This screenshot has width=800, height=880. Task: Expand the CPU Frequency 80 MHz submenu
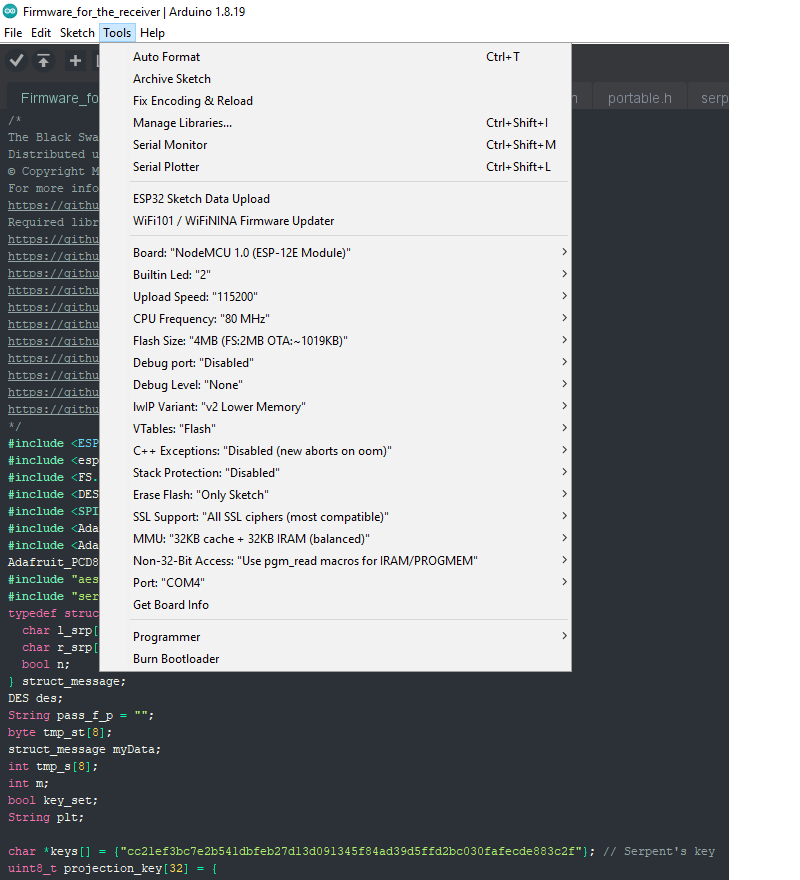335,319
